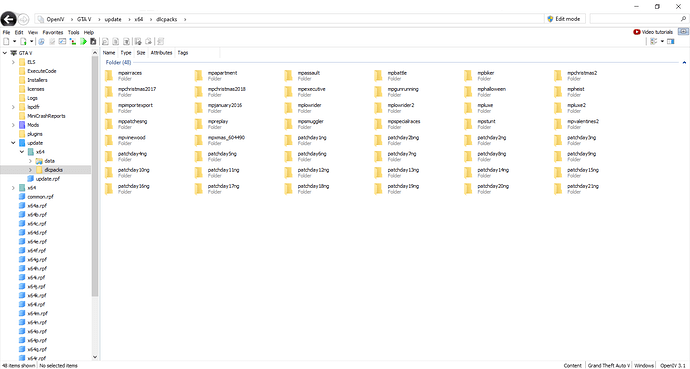Select the mpgunrunning folder name

403,89
